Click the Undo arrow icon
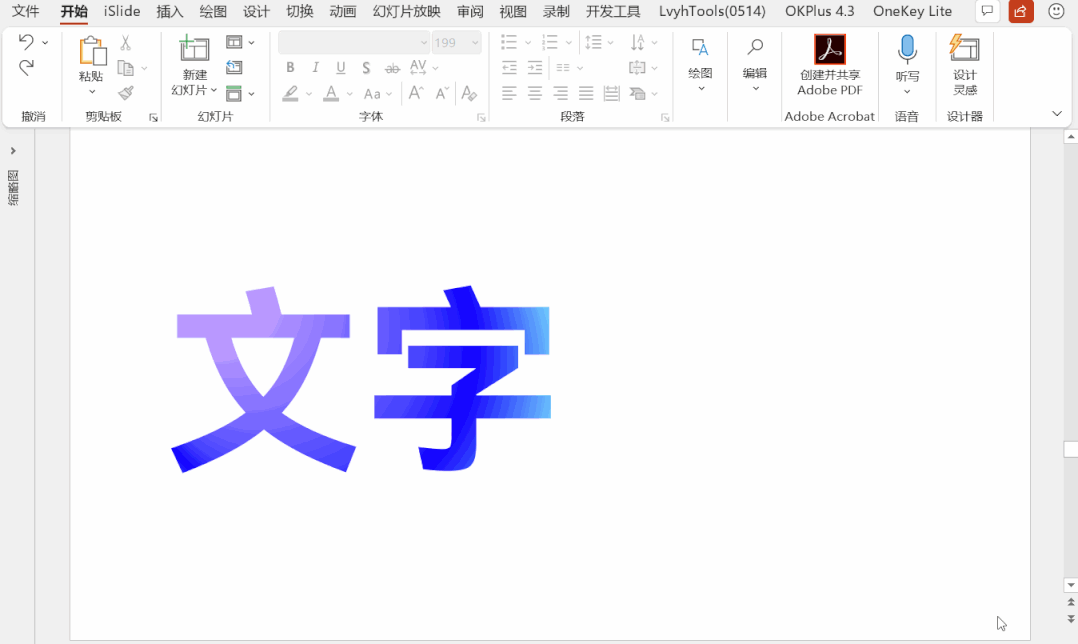The image size is (1078, 644). pyautogui.click(x=25, y=42)
